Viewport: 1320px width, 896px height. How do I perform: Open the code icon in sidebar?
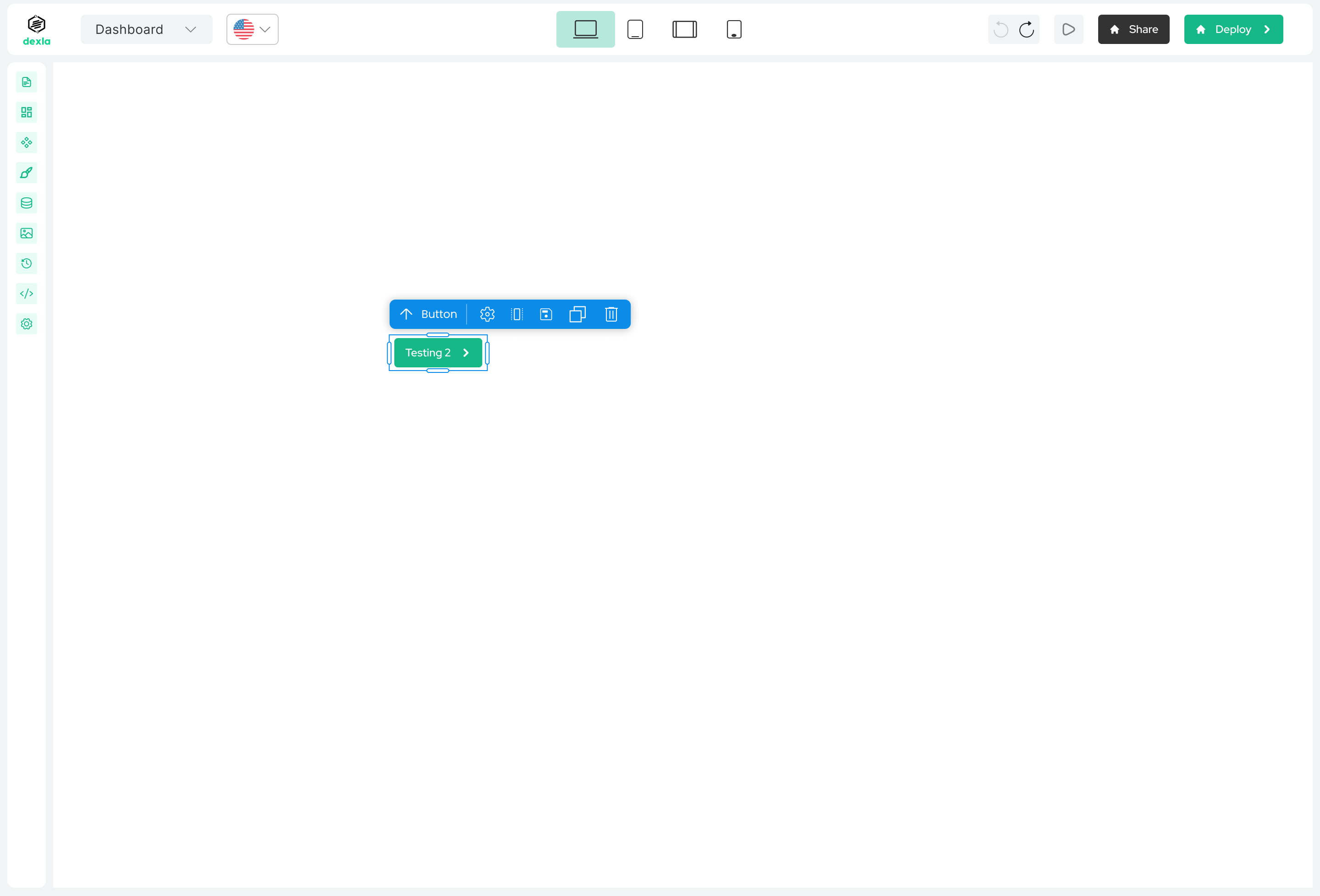[x=27, y=294]
